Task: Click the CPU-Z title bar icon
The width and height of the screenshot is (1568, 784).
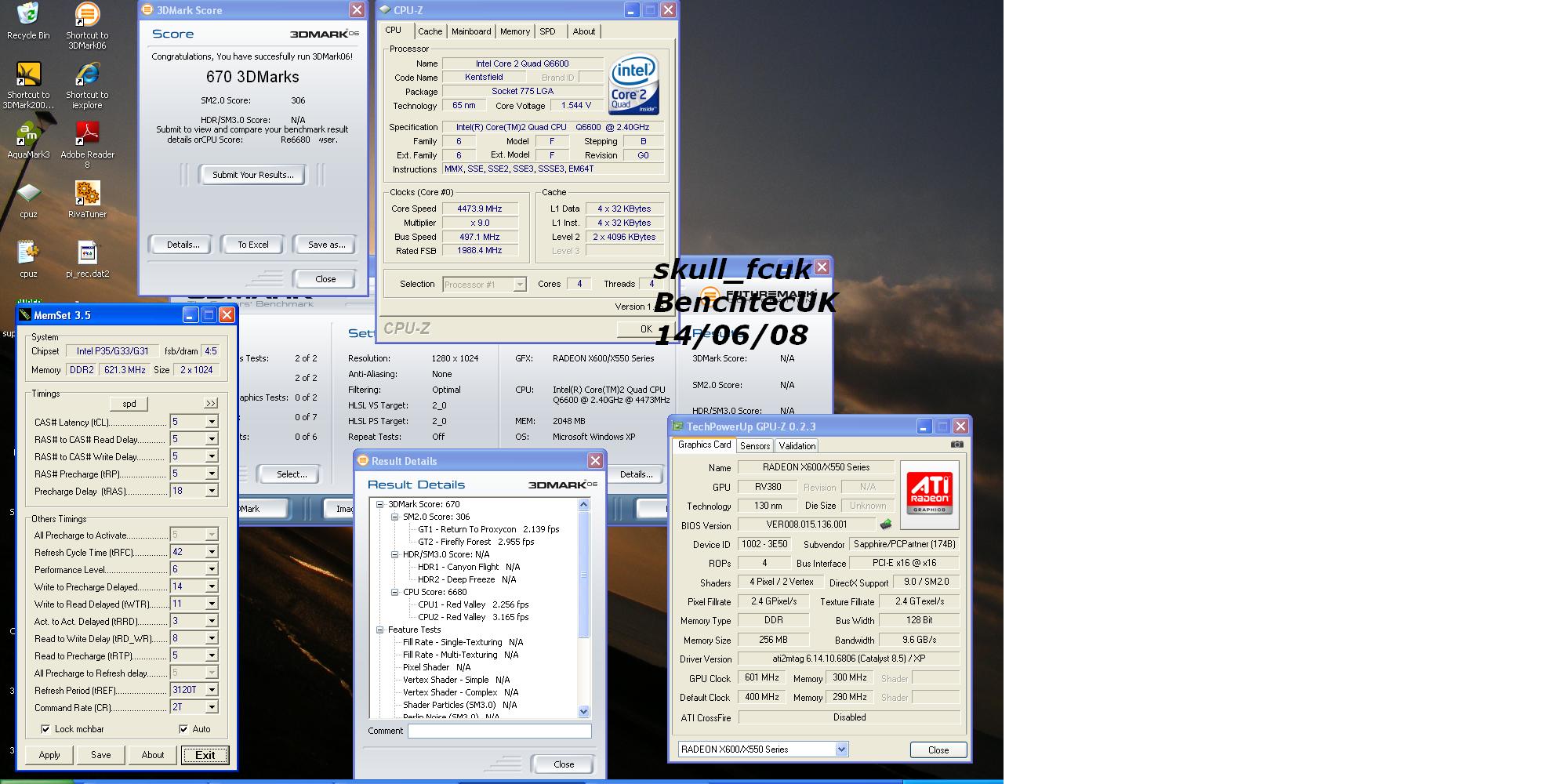Action: tap(384, 10)
